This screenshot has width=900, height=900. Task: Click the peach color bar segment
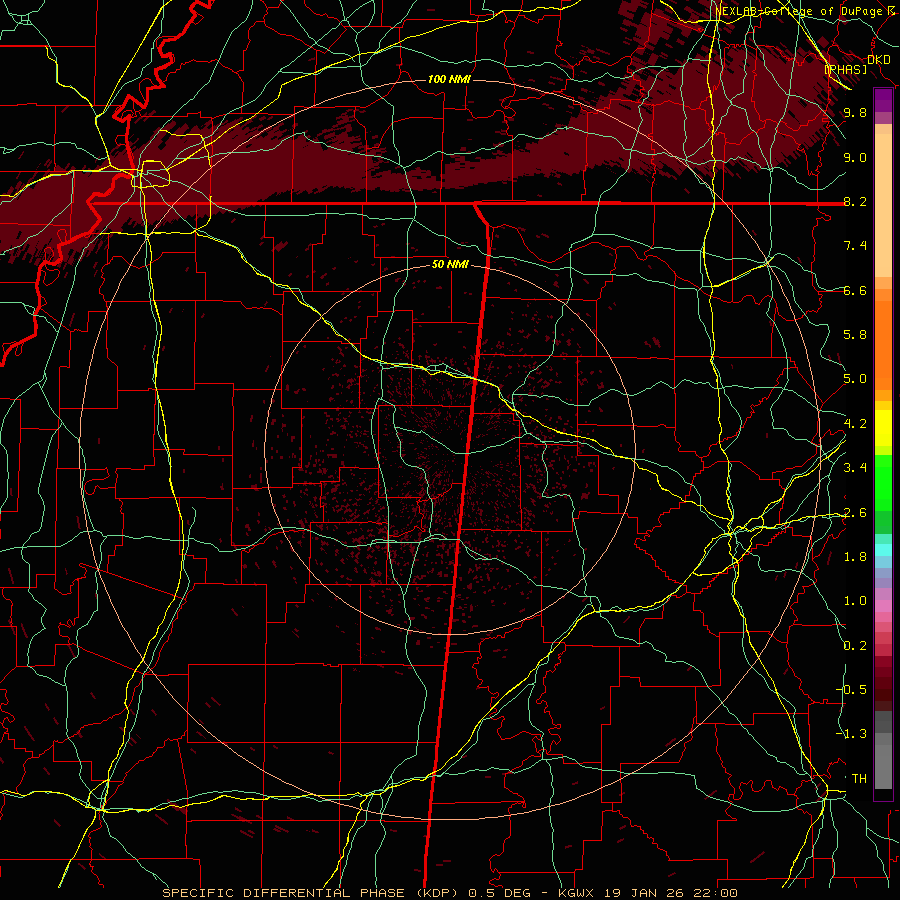pyautogui.click(x=883, y=205)
